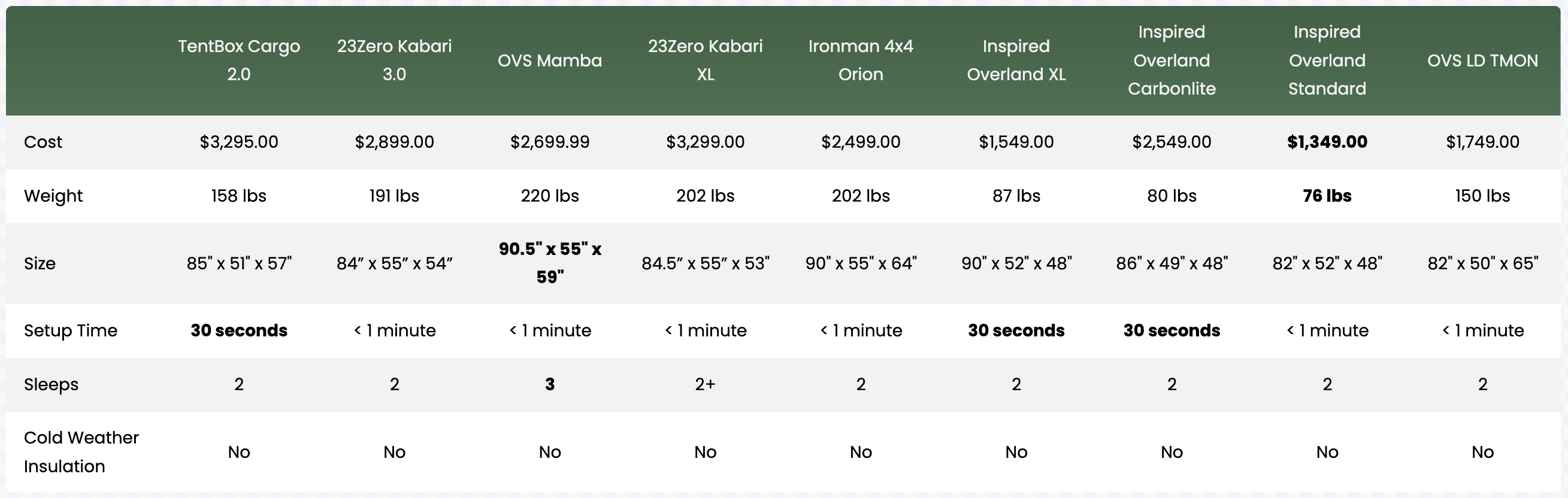Select the bold 76 lbs weight cell
This screenshot has width=1568, height=498.
1327,196
